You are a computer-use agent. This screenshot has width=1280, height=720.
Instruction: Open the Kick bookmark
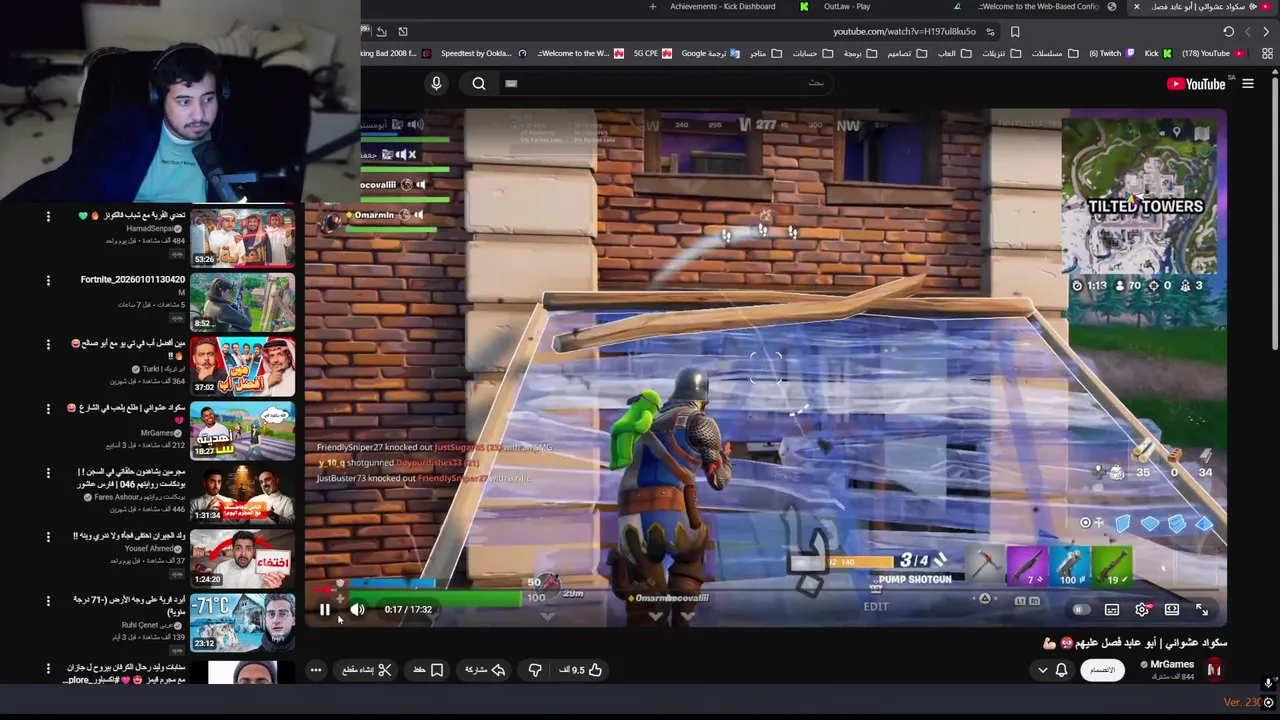coord(1158,53)
